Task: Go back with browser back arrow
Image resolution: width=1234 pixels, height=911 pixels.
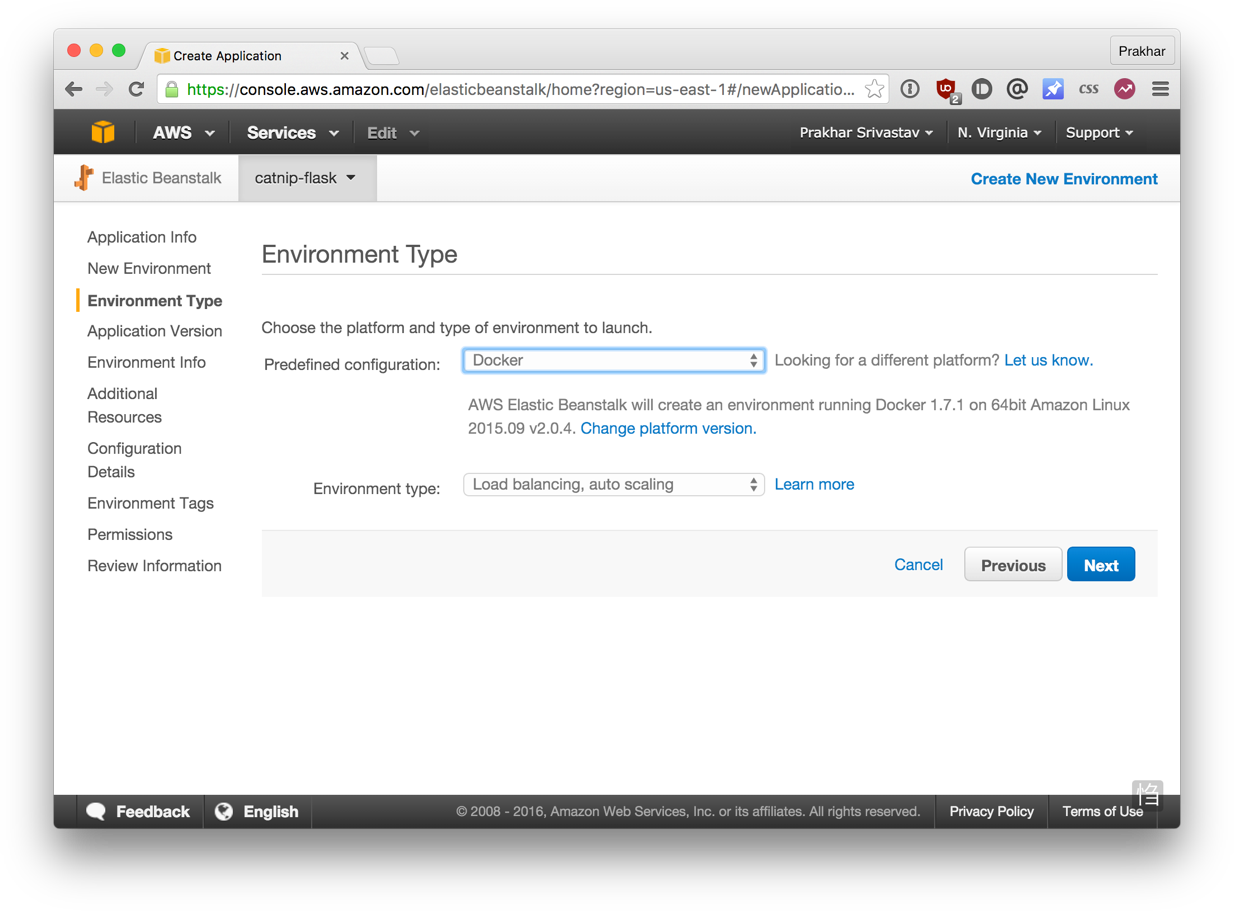Action: pyautogui.click(x=74, y=89)
